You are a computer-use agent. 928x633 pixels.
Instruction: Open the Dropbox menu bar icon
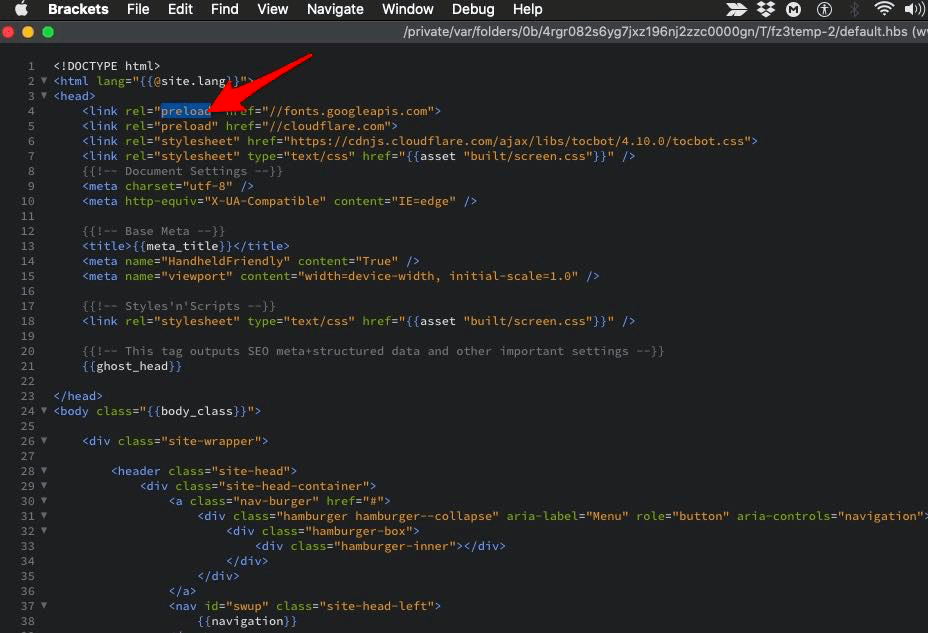766,9
